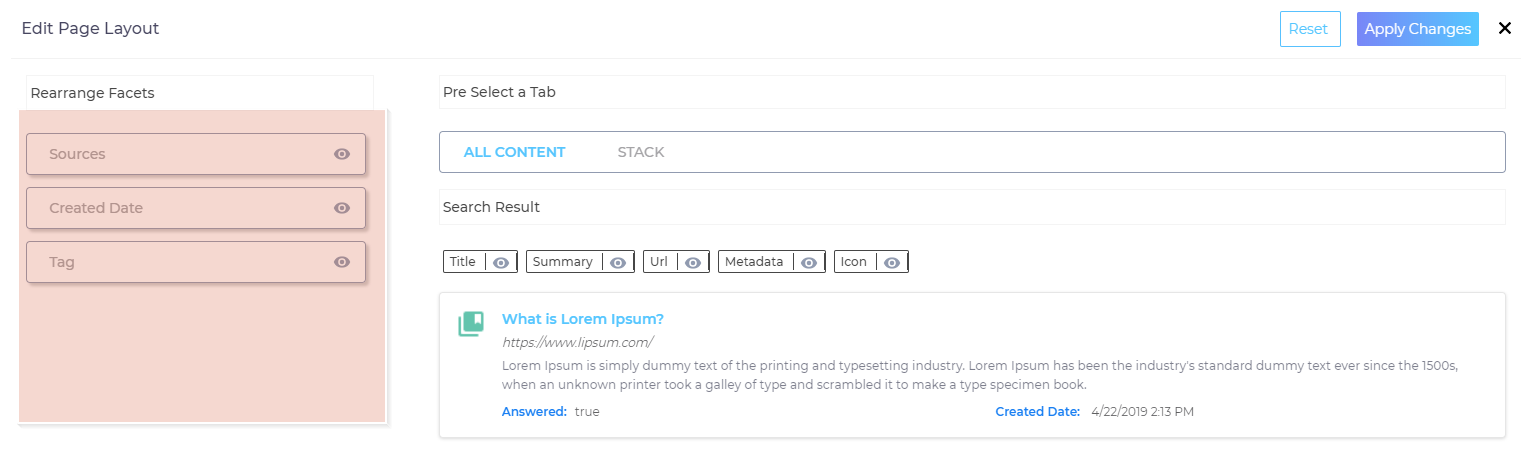Apply Changes to the page layout
This screenshot has width=1530, height=459.
pos(1417,29)
